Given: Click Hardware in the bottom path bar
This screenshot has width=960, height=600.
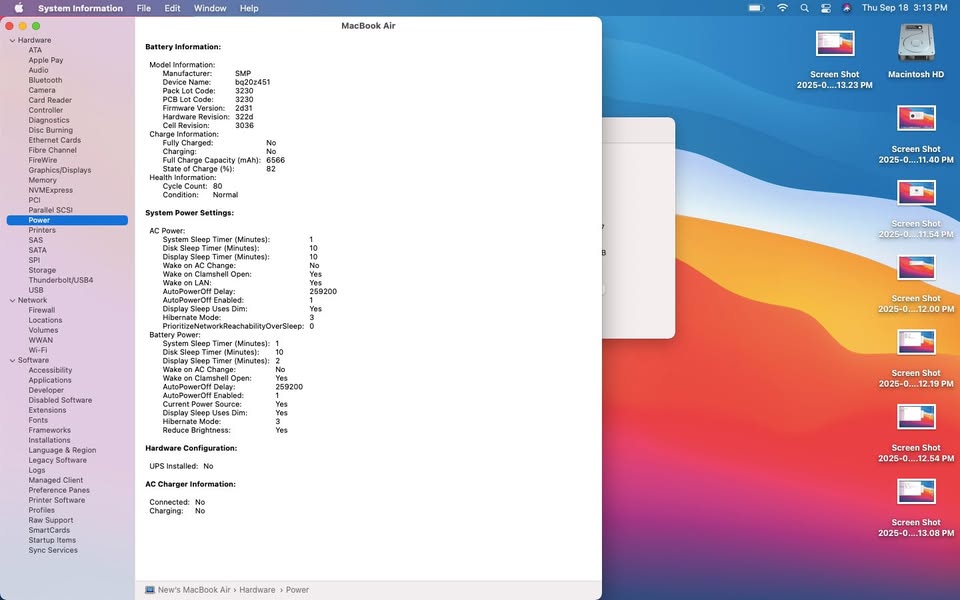Looking at the screenshot, I should 257,590.
